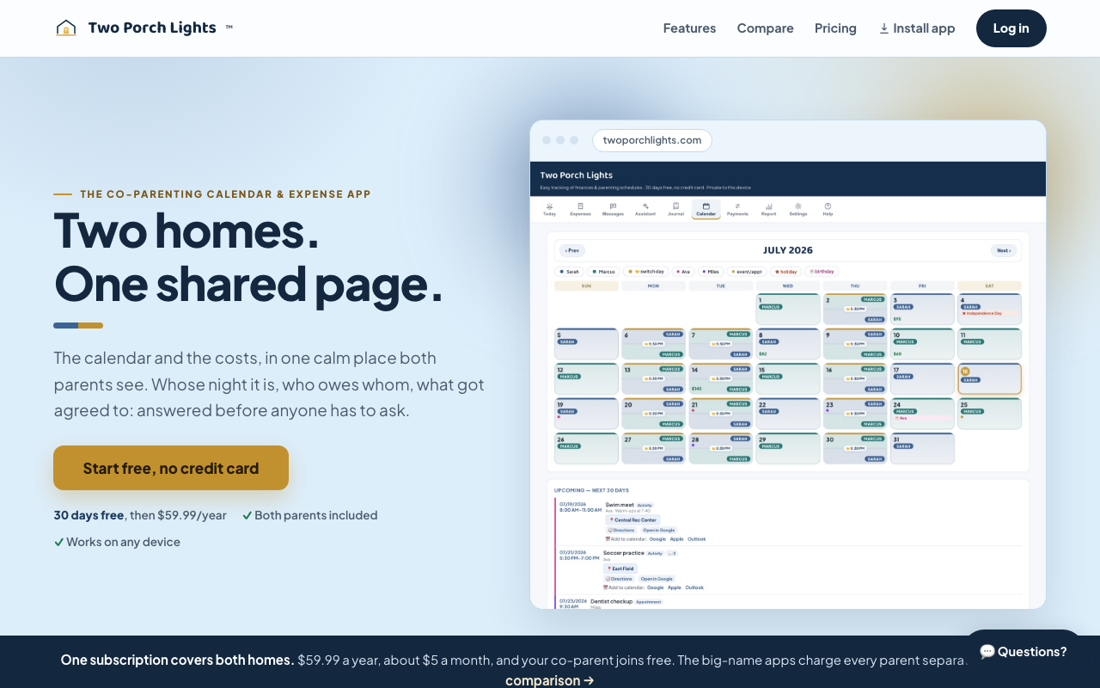Click Open in Google under Soccer practice
This screenshot has width=1100, height=688.
(655, 579)
